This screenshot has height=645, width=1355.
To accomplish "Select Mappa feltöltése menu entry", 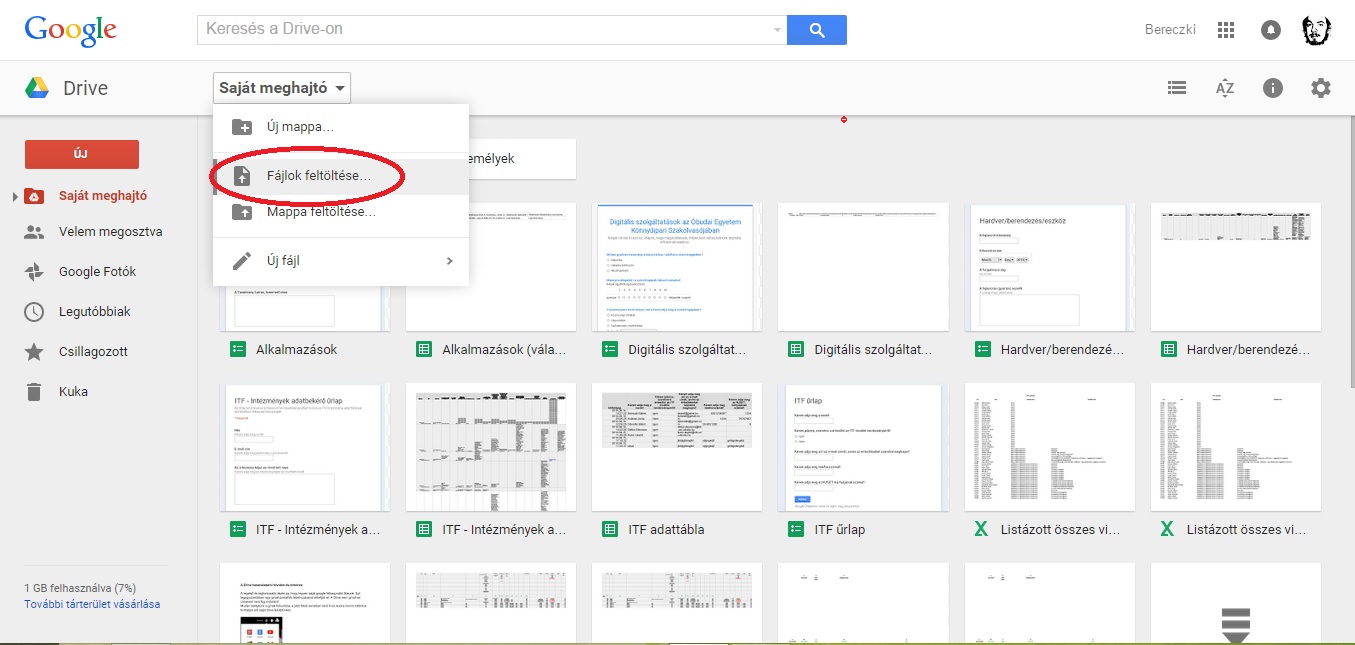I will 321,212.
